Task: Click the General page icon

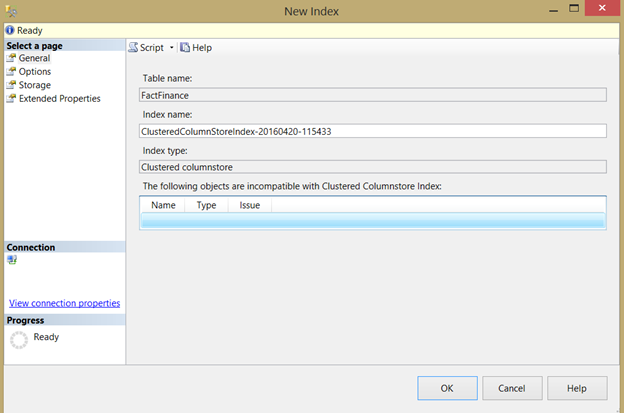Action: [11, 58]
